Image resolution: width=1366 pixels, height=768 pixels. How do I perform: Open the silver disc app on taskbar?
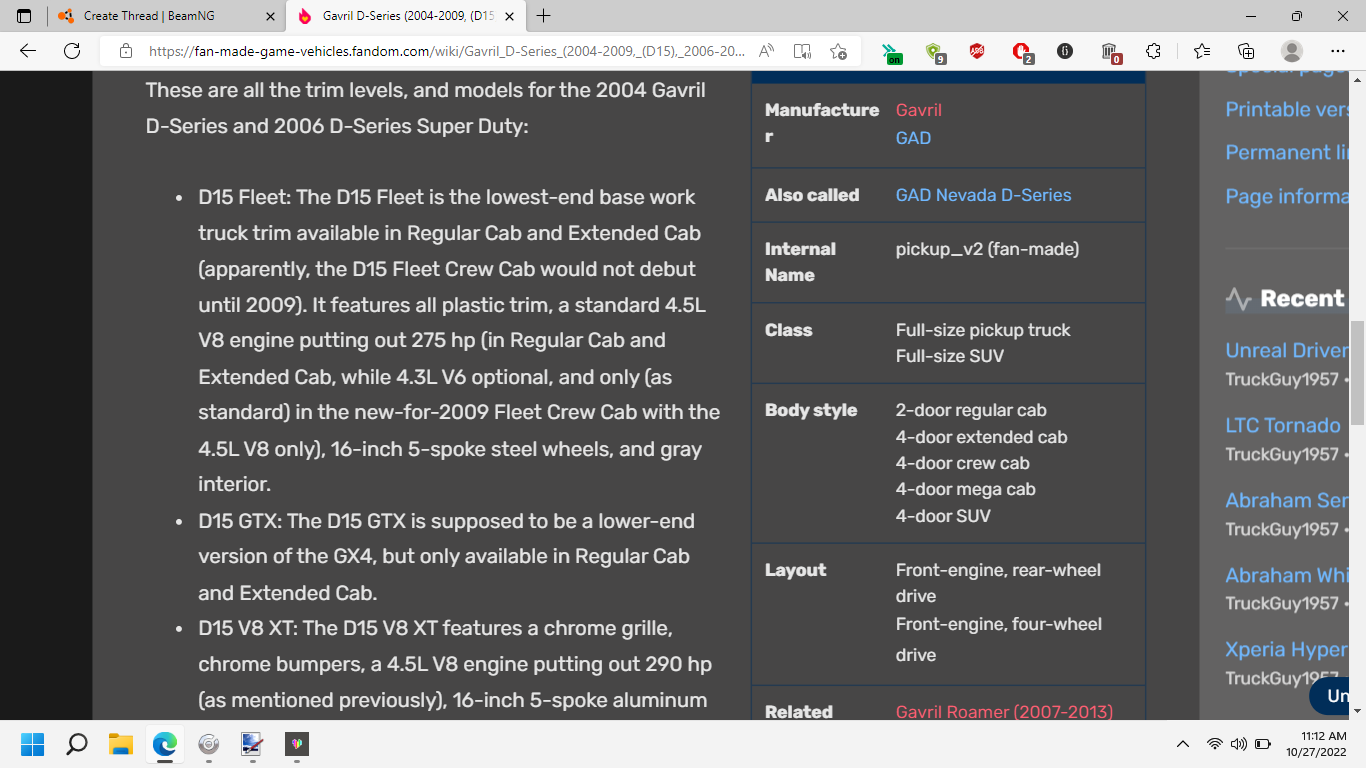[209, 744]
